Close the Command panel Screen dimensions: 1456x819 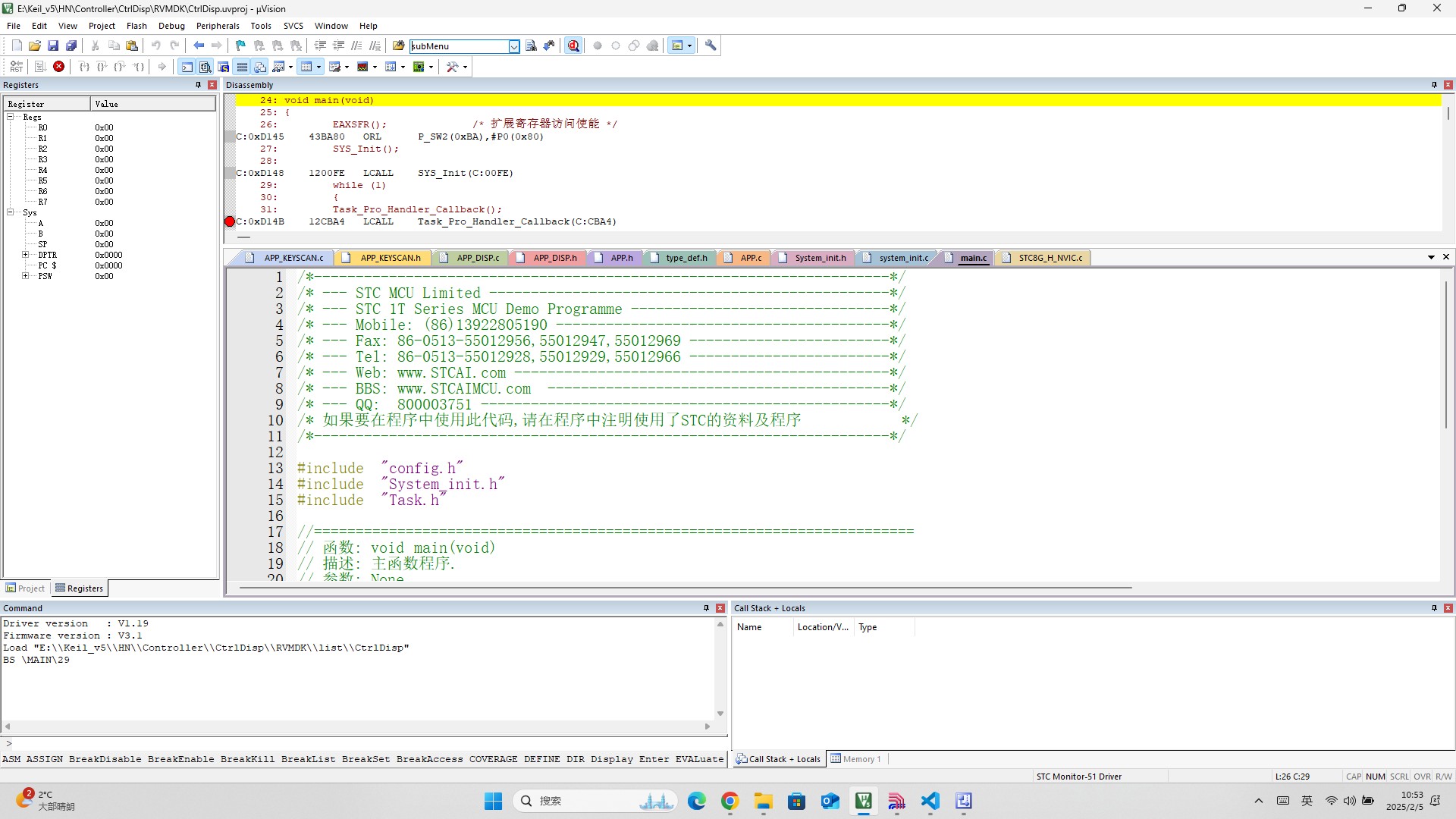(720, 608)
